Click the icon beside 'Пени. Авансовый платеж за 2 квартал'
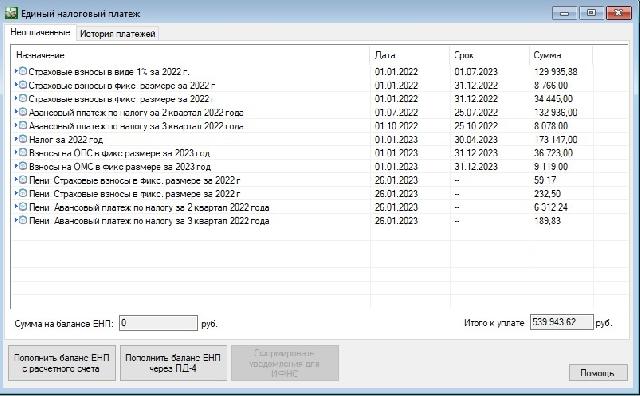This screenshot has width=640, height=396. 23,207
